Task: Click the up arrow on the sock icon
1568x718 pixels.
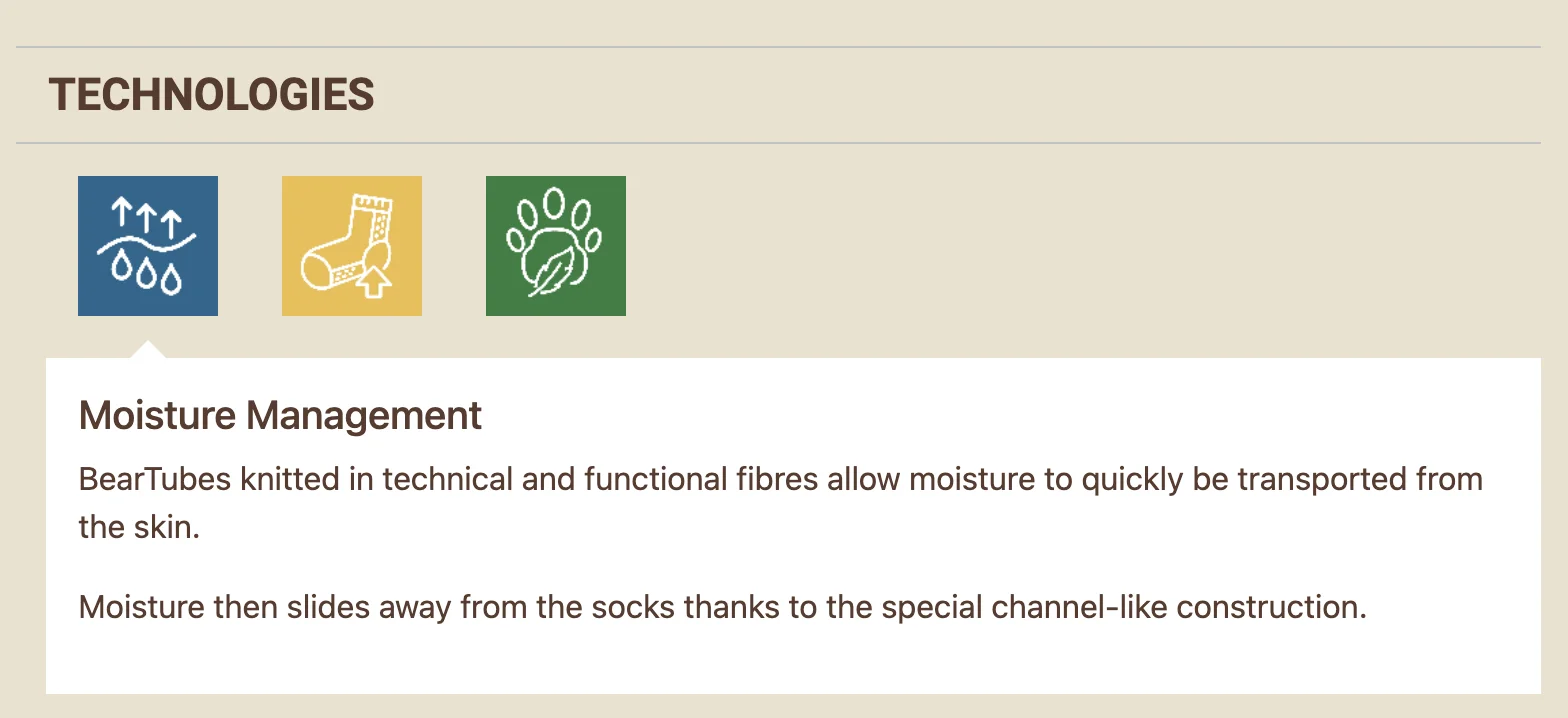Action: click(x=373, y=281)
